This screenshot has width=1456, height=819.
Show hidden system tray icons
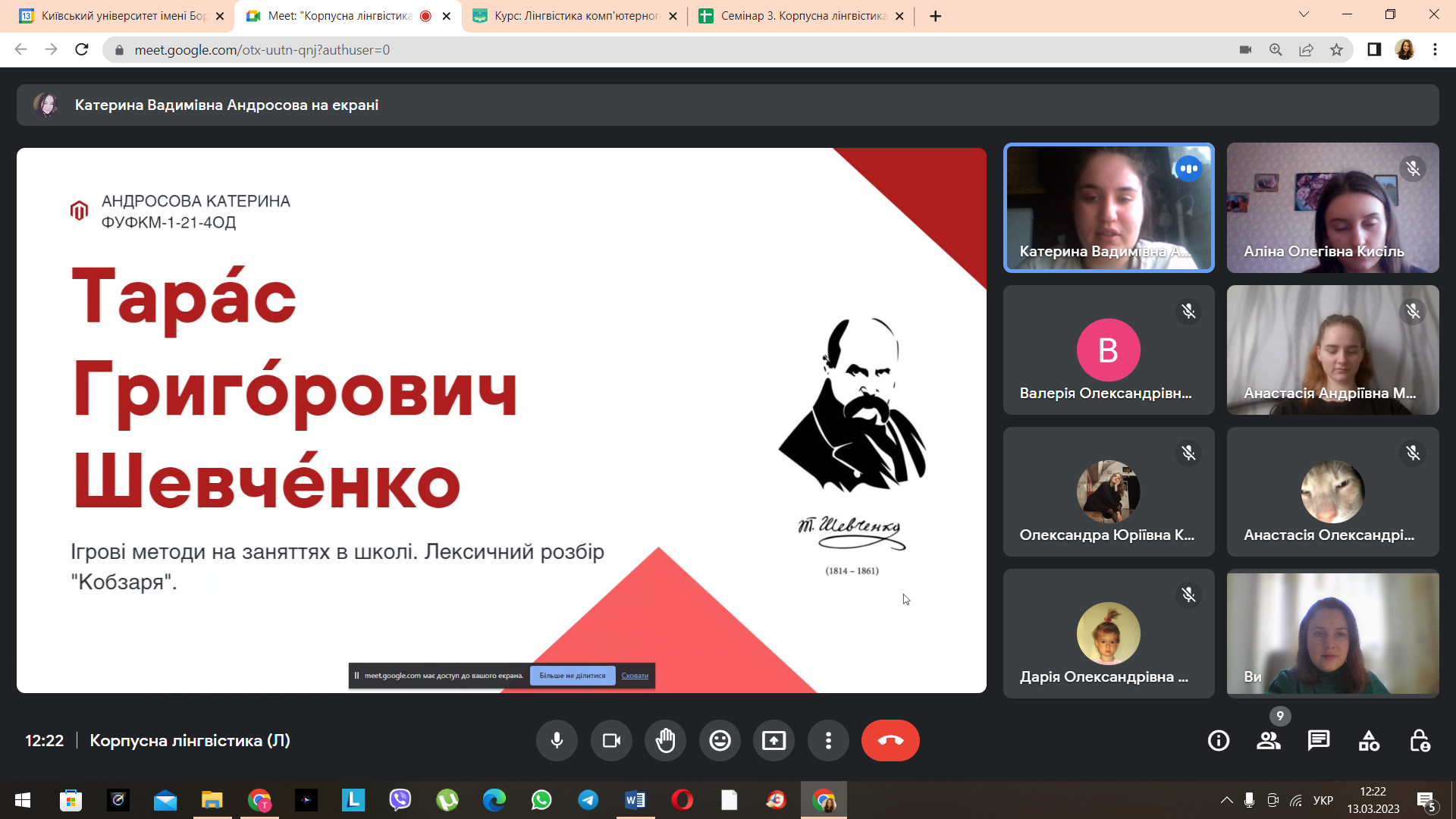click(1226, 801)
